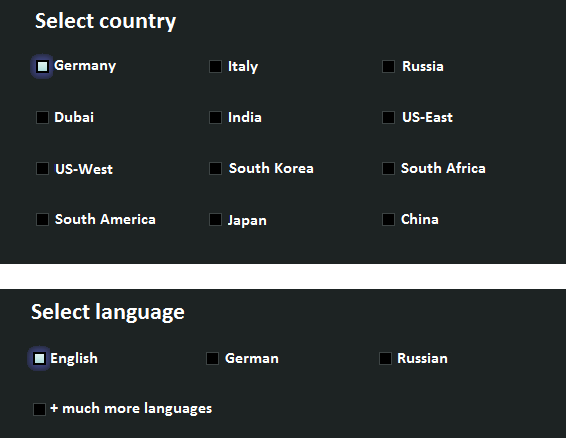This screenshot has height=438, width=566.
Task: Tick the Russian language checkbox
Action: [x=385, y=359]
